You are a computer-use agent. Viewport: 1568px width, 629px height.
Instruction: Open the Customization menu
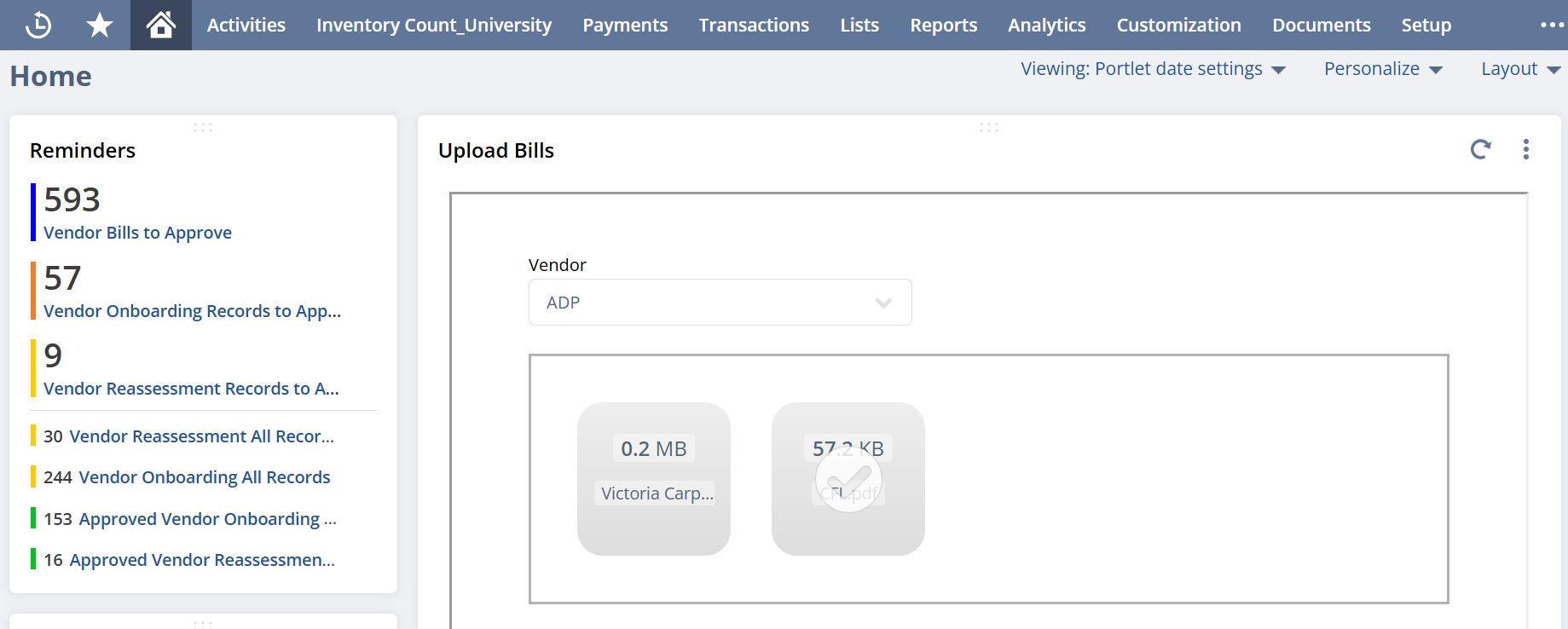(1179, 26)
